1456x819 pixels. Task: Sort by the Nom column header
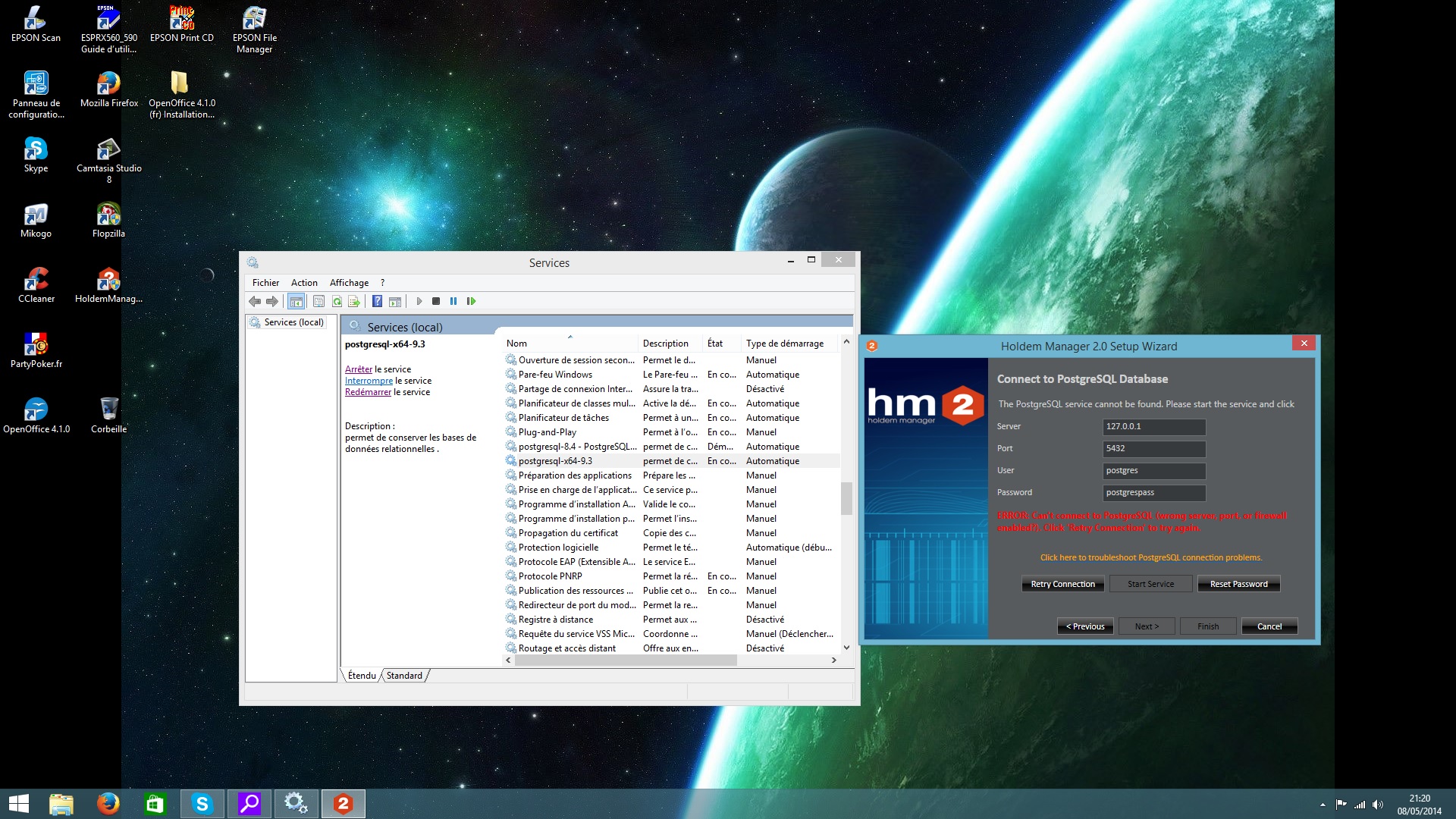pyautogui.click(x=570, y=344)
